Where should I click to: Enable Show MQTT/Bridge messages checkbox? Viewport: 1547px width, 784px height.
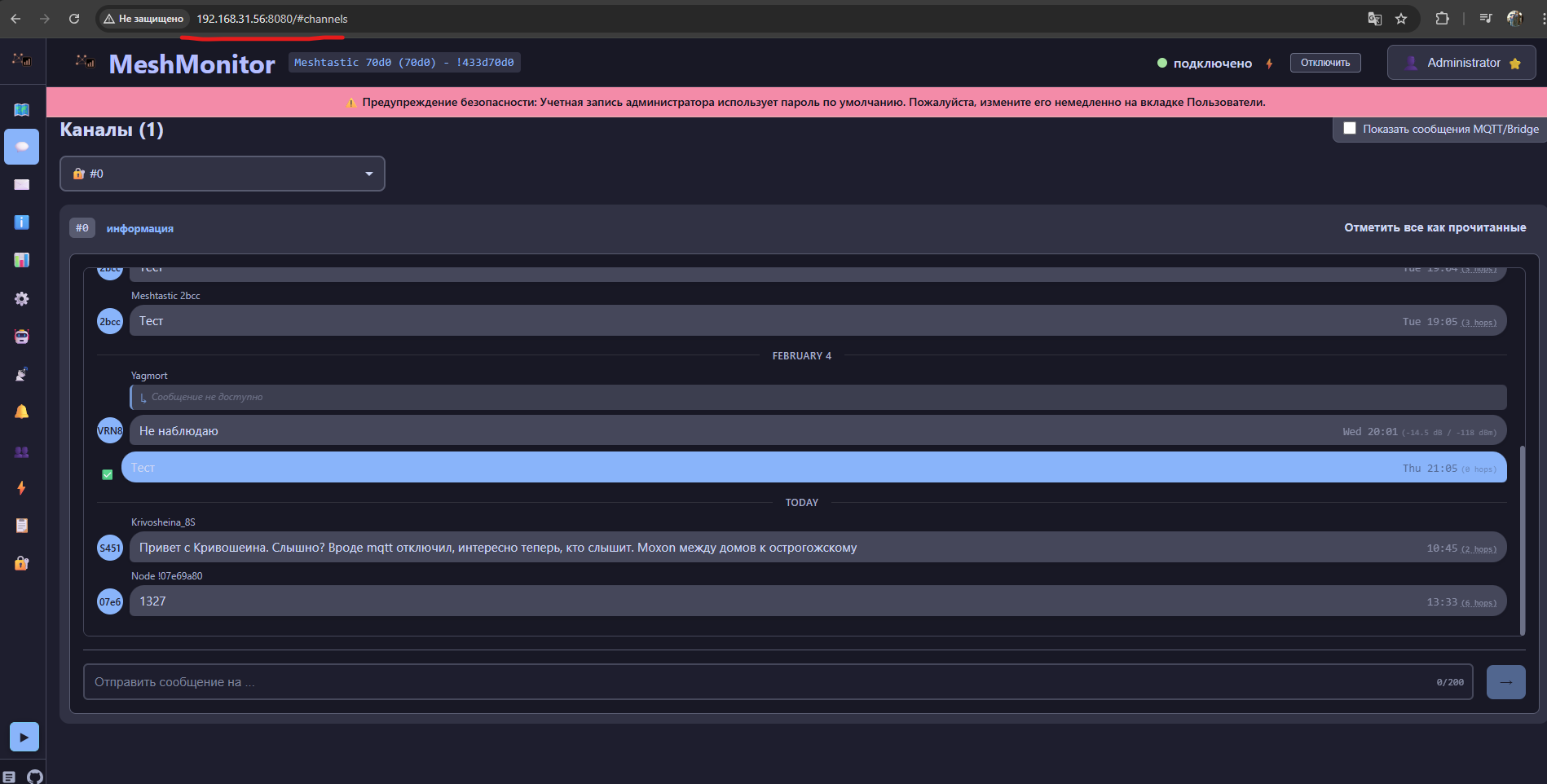click(1350, 129)
